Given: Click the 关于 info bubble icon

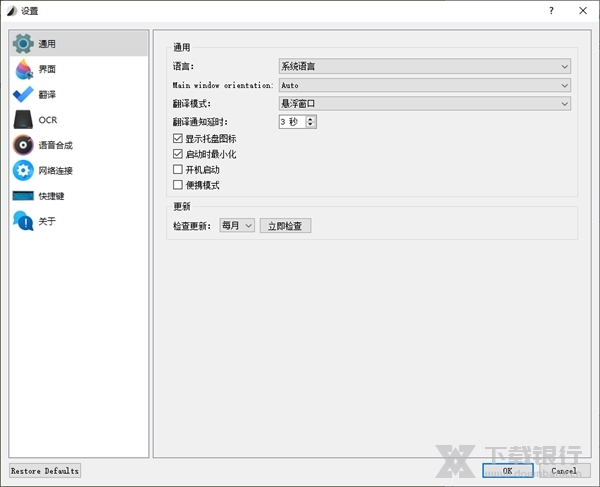Looking at the screenshot, I should click(x=23, y=221).
